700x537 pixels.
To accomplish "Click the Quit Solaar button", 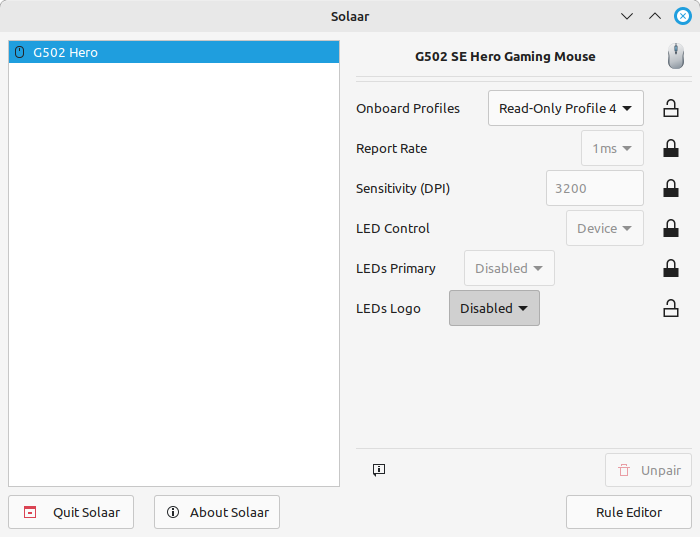I will pyautogui.click(x=71, y=512).
